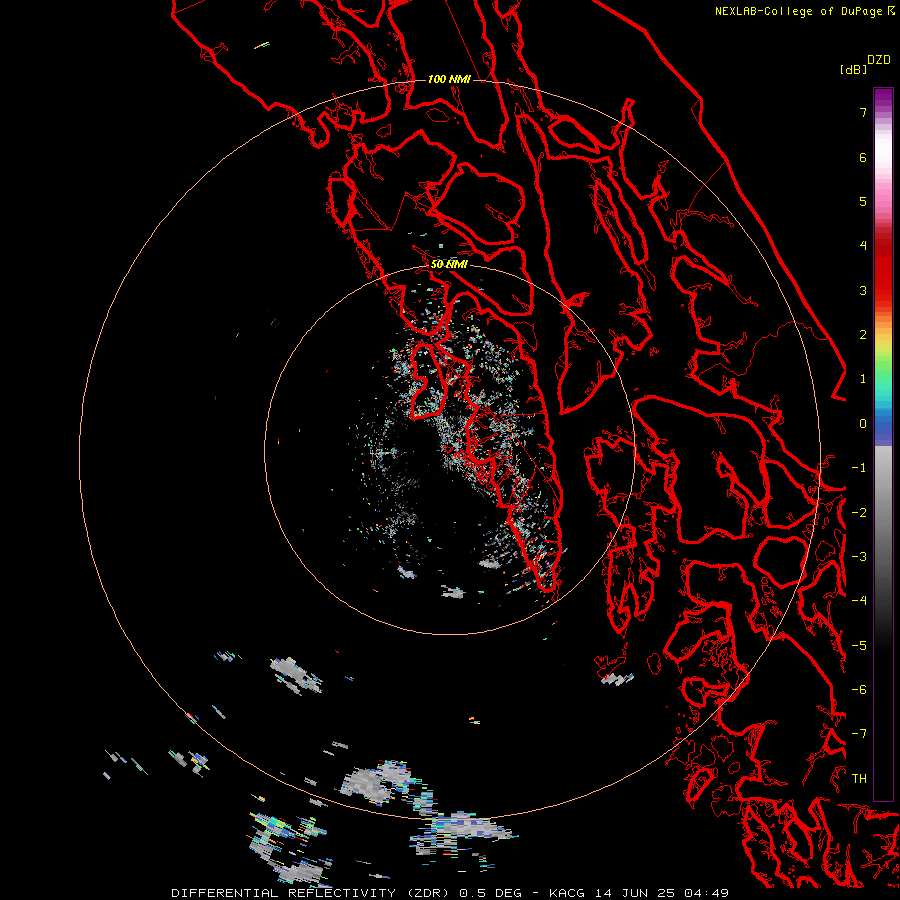Click the -6 value on color scale

859,690
